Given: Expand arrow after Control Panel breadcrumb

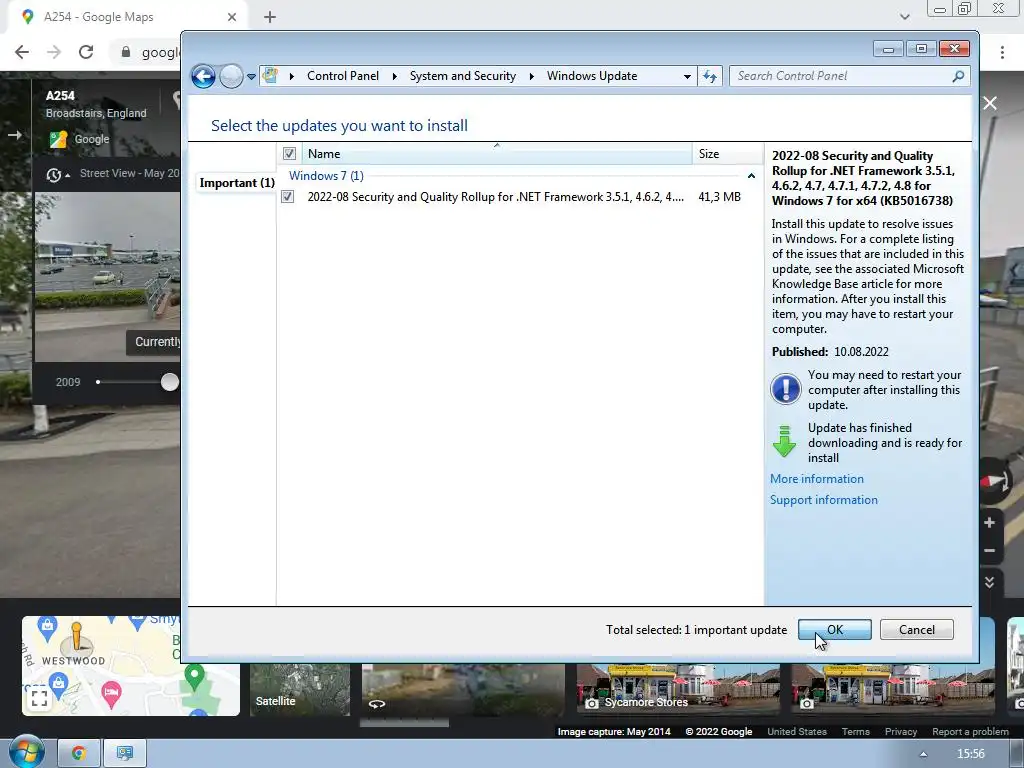Looking at the screenshot, I should (394, 76).
